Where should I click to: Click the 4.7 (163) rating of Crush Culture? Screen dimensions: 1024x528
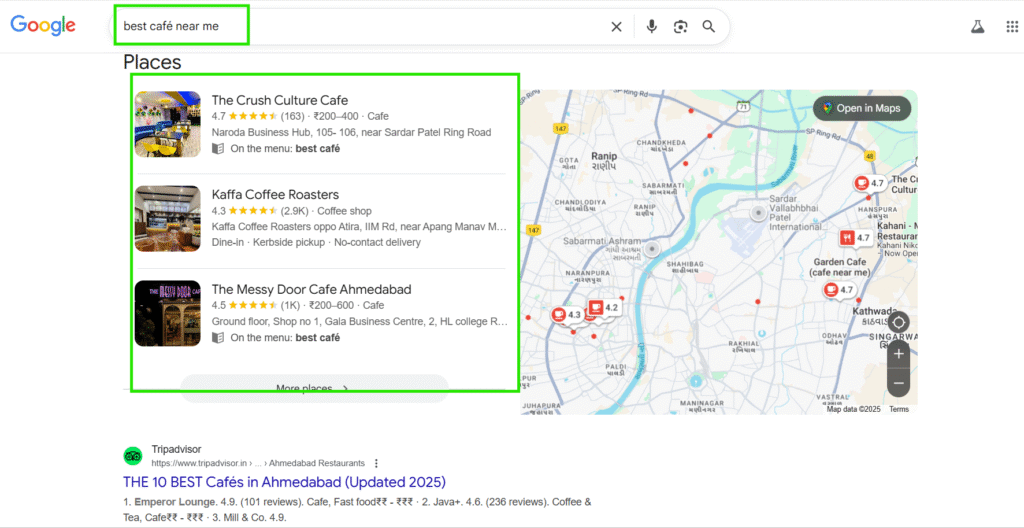tap(258, 116)
